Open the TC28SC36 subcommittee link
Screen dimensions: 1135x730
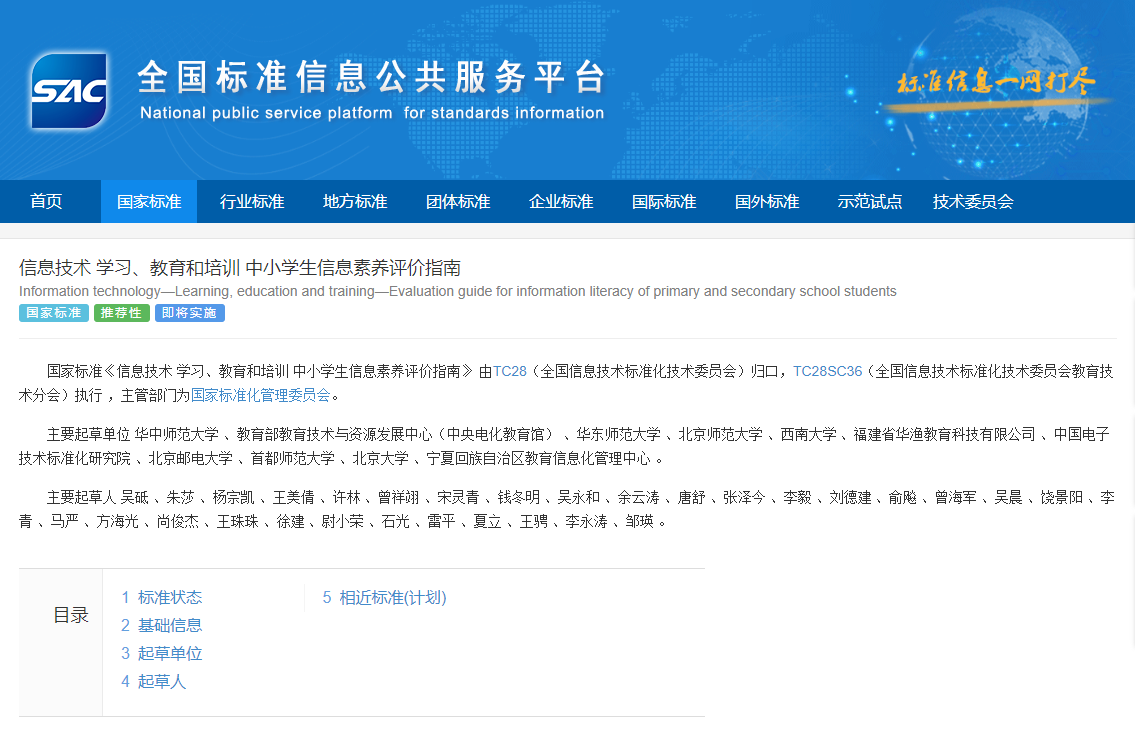coord(827,371)
